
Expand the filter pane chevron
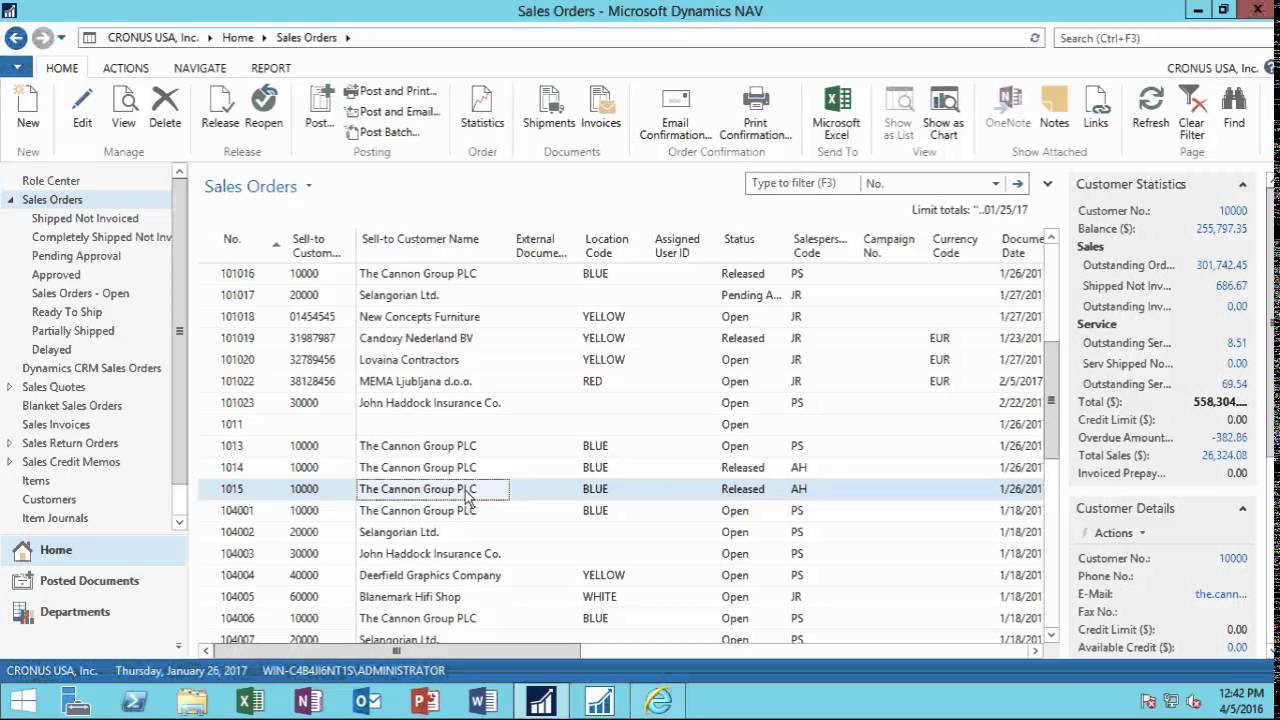click(1047, 184)
